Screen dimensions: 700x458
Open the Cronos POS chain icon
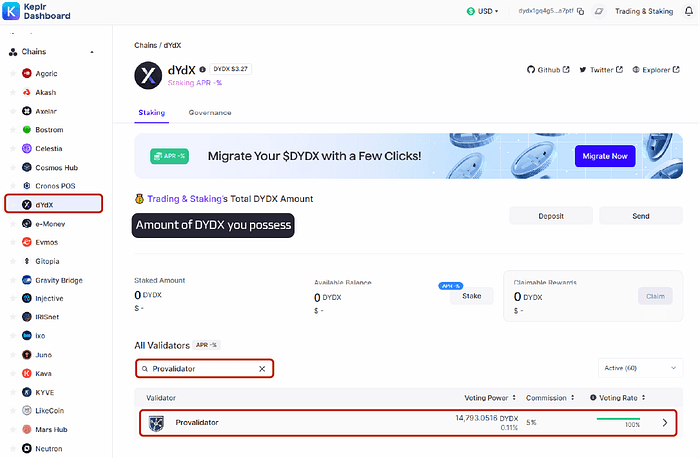27,186
